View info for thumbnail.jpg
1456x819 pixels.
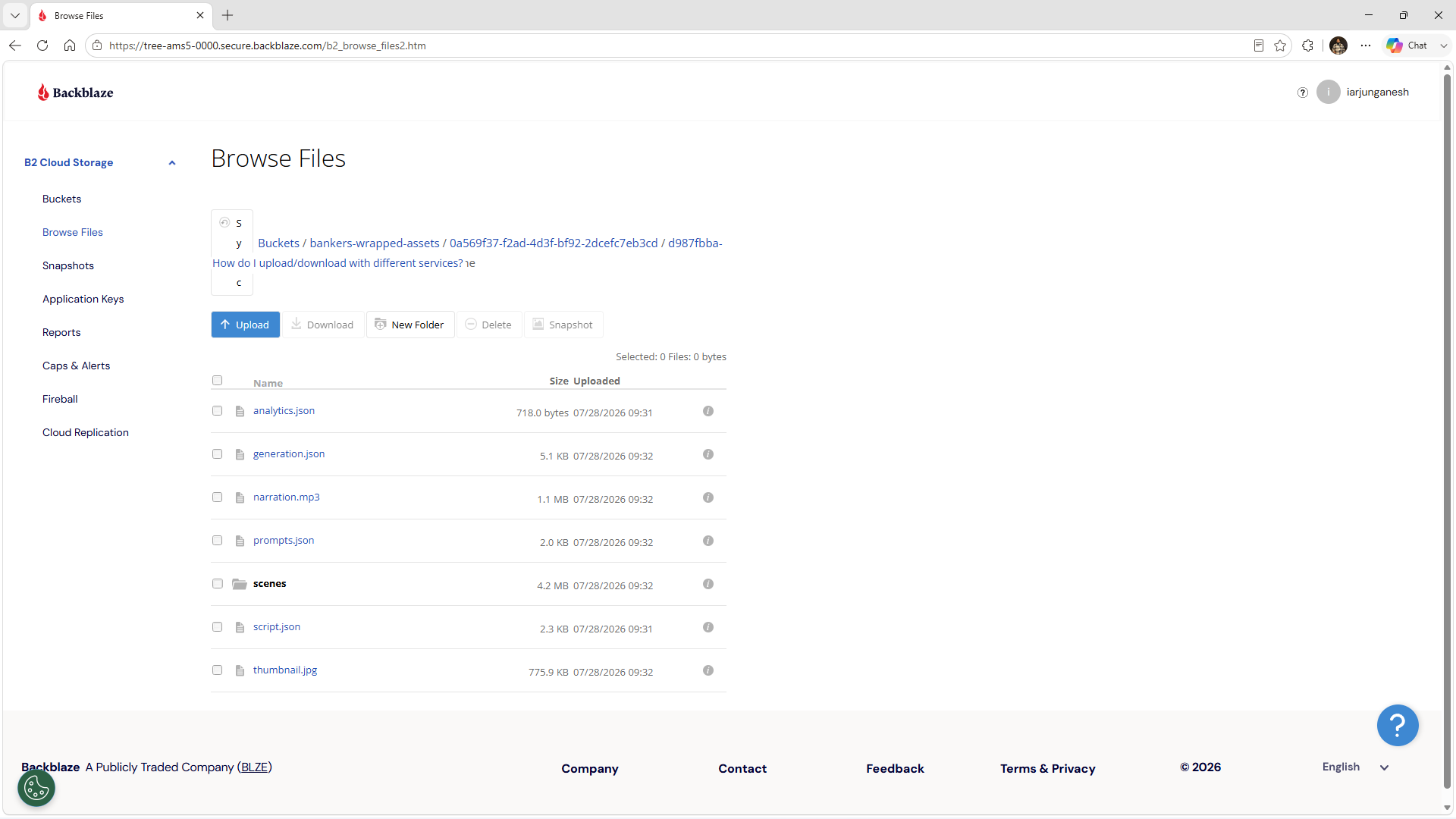[x=708, y=670]
